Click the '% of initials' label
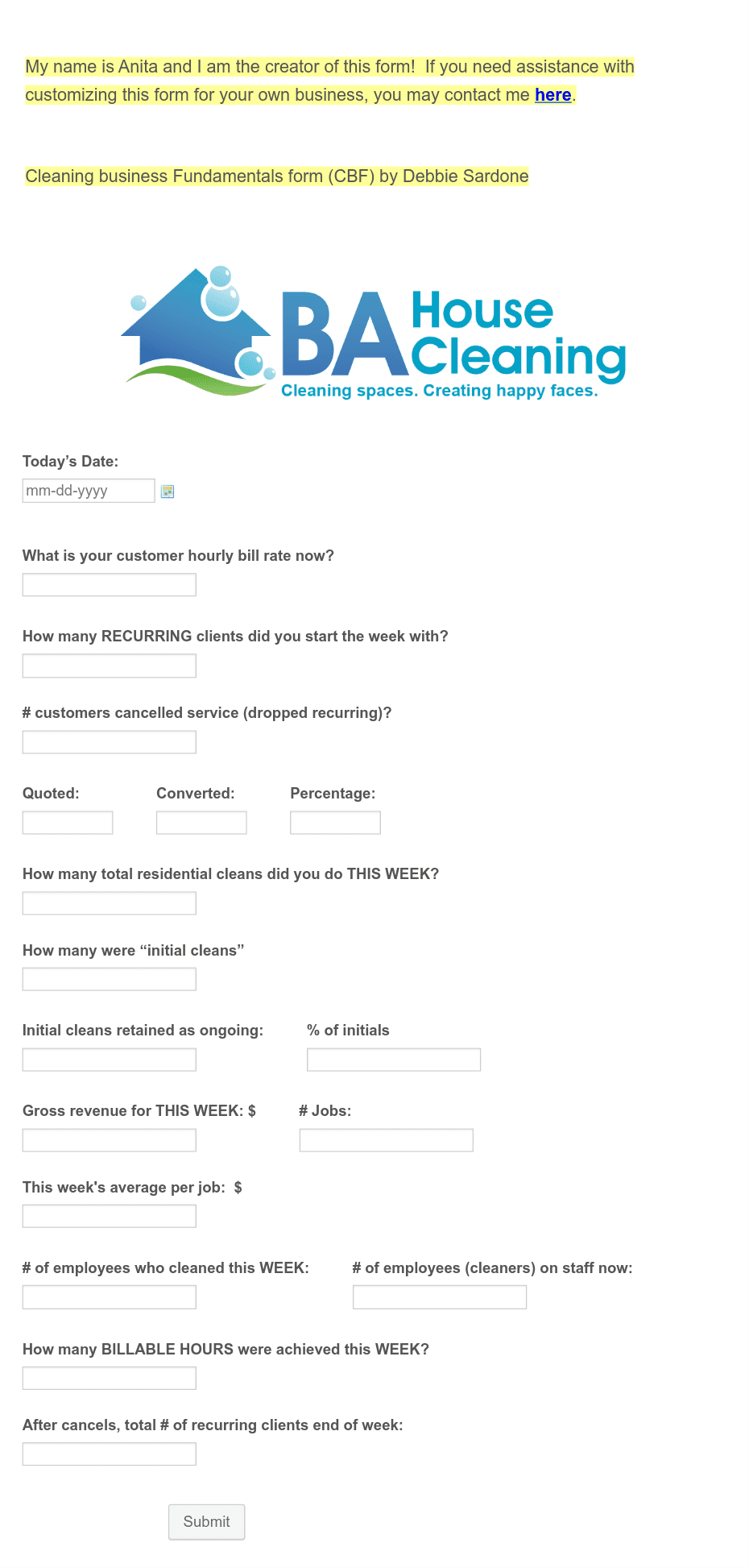The width and height of the screenshot is (749, 1568). click(348, 1031)
